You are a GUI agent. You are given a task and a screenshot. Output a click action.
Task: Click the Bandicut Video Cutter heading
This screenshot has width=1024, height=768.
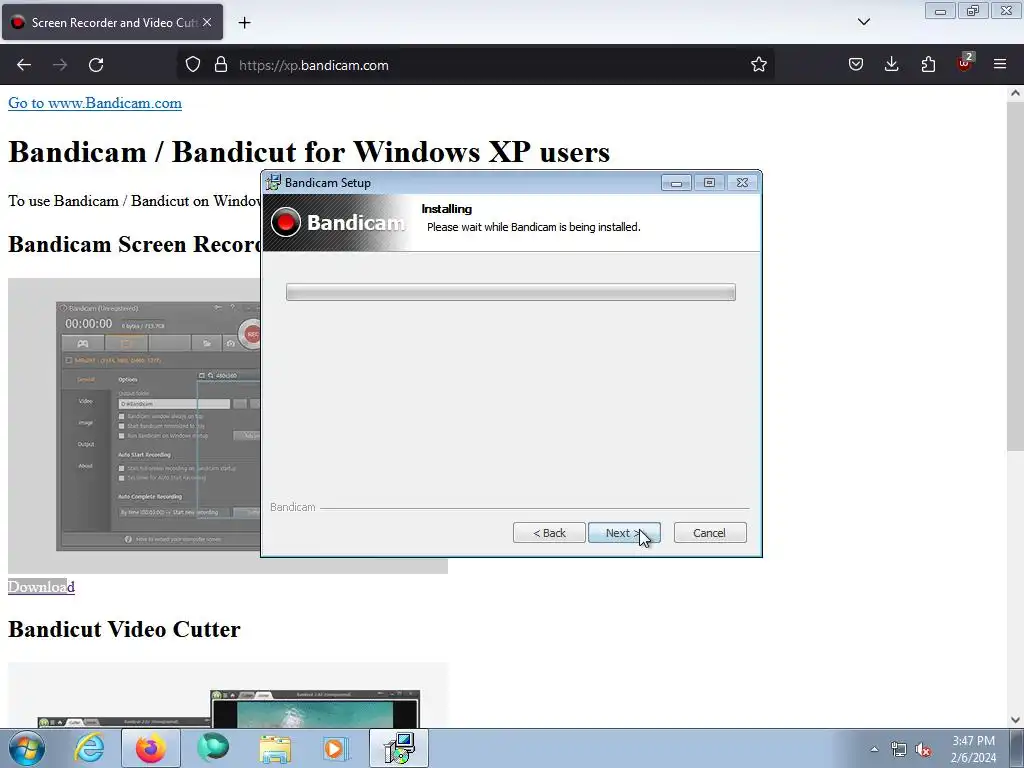click(124, 629)
